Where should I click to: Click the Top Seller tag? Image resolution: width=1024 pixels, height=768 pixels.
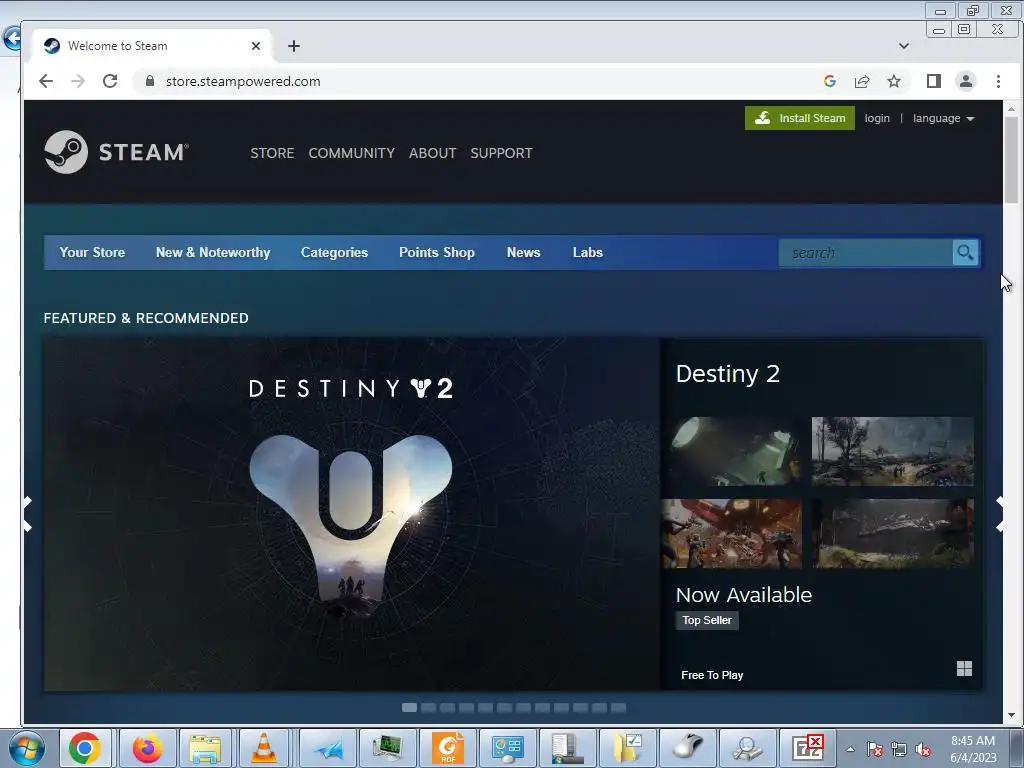(x=707, y=620)
